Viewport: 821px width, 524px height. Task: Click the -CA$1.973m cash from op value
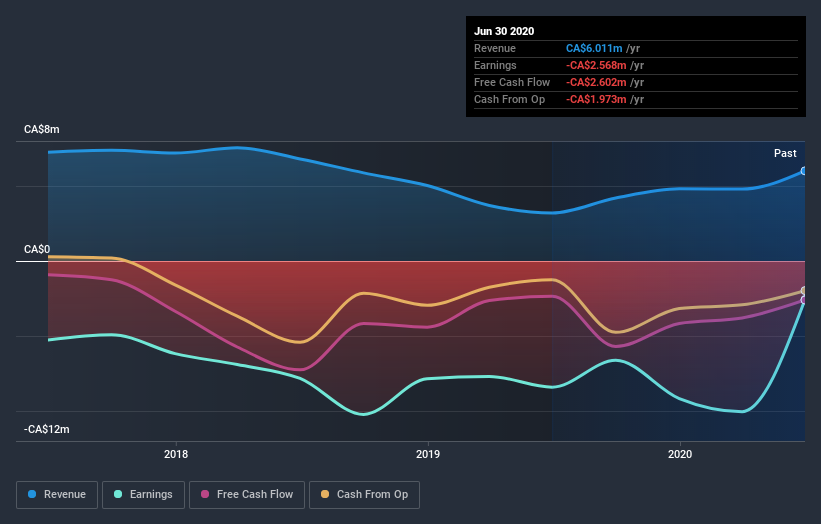click(x=596, y=99)
